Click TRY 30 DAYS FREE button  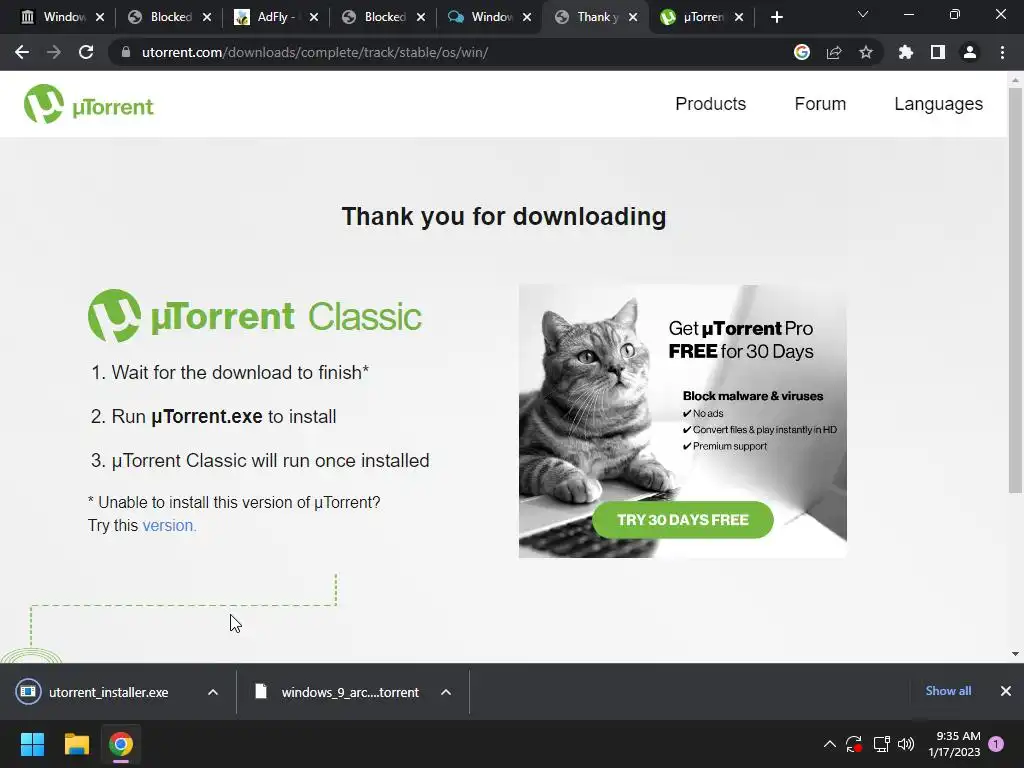(682, 520)
